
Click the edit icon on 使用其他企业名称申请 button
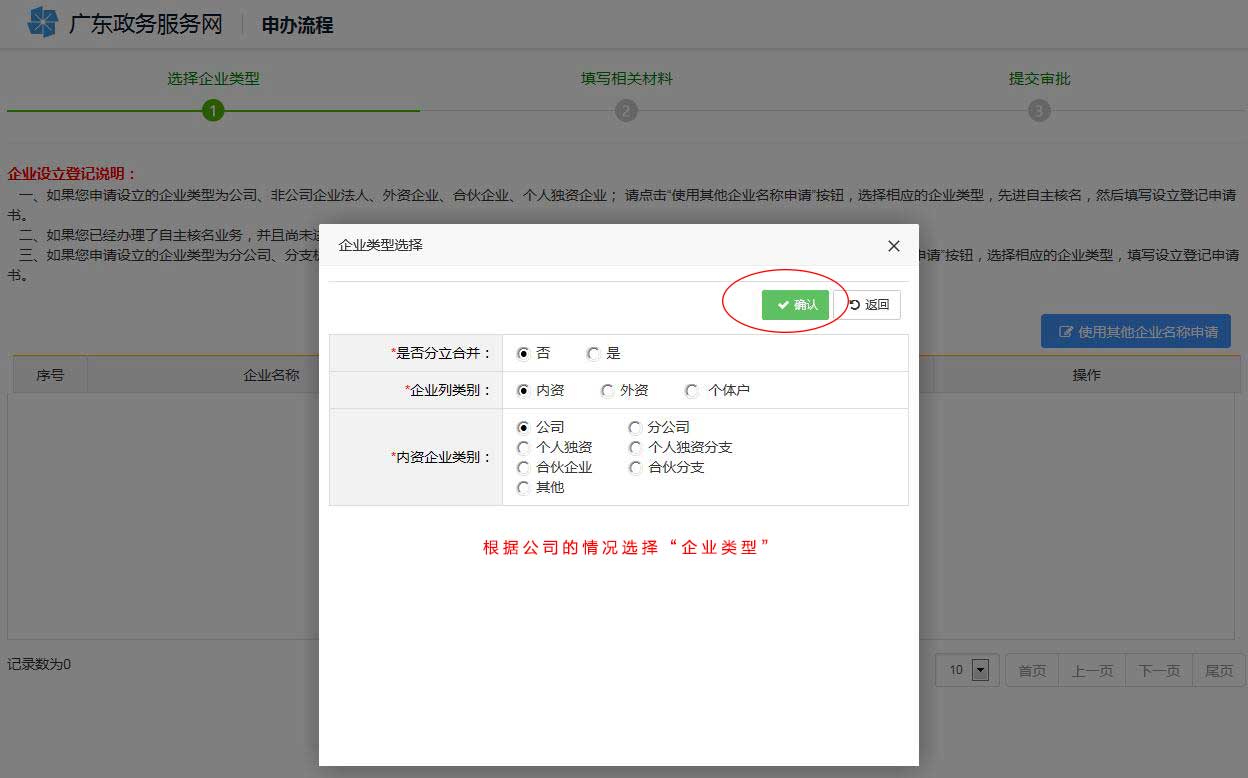coord(1067,331)
